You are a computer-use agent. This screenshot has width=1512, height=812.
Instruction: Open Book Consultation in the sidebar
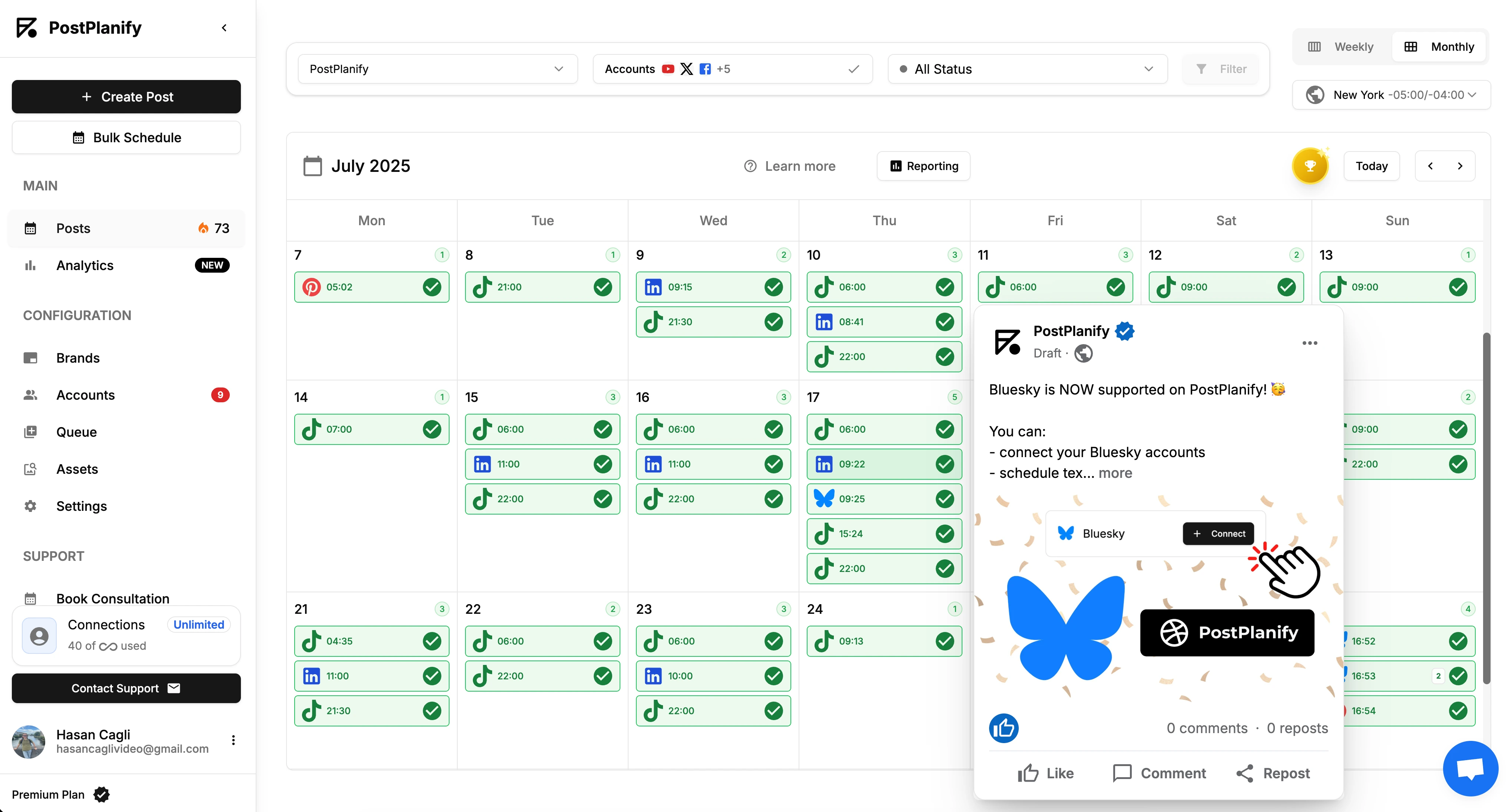pos(126,598)
